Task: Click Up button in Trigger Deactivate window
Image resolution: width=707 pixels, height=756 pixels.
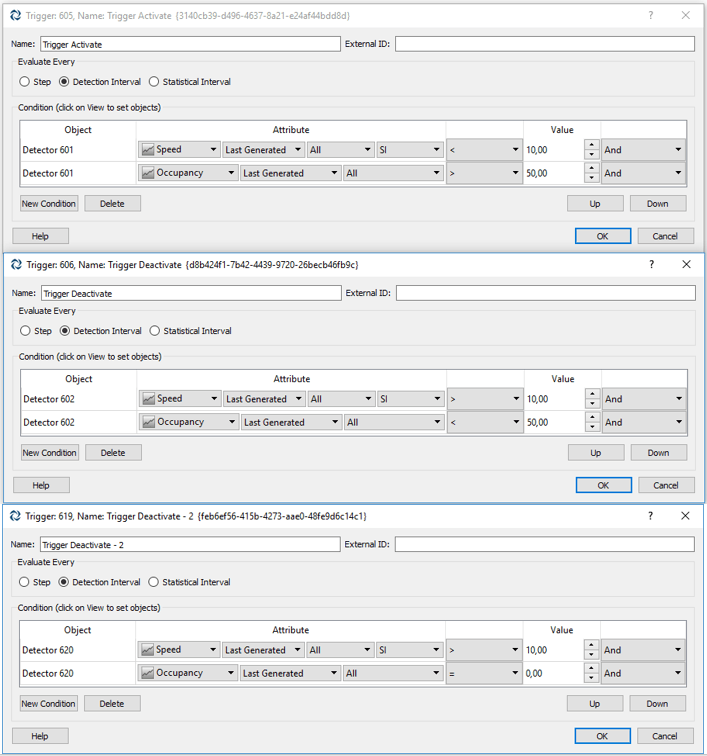Action: coord(596,453)
